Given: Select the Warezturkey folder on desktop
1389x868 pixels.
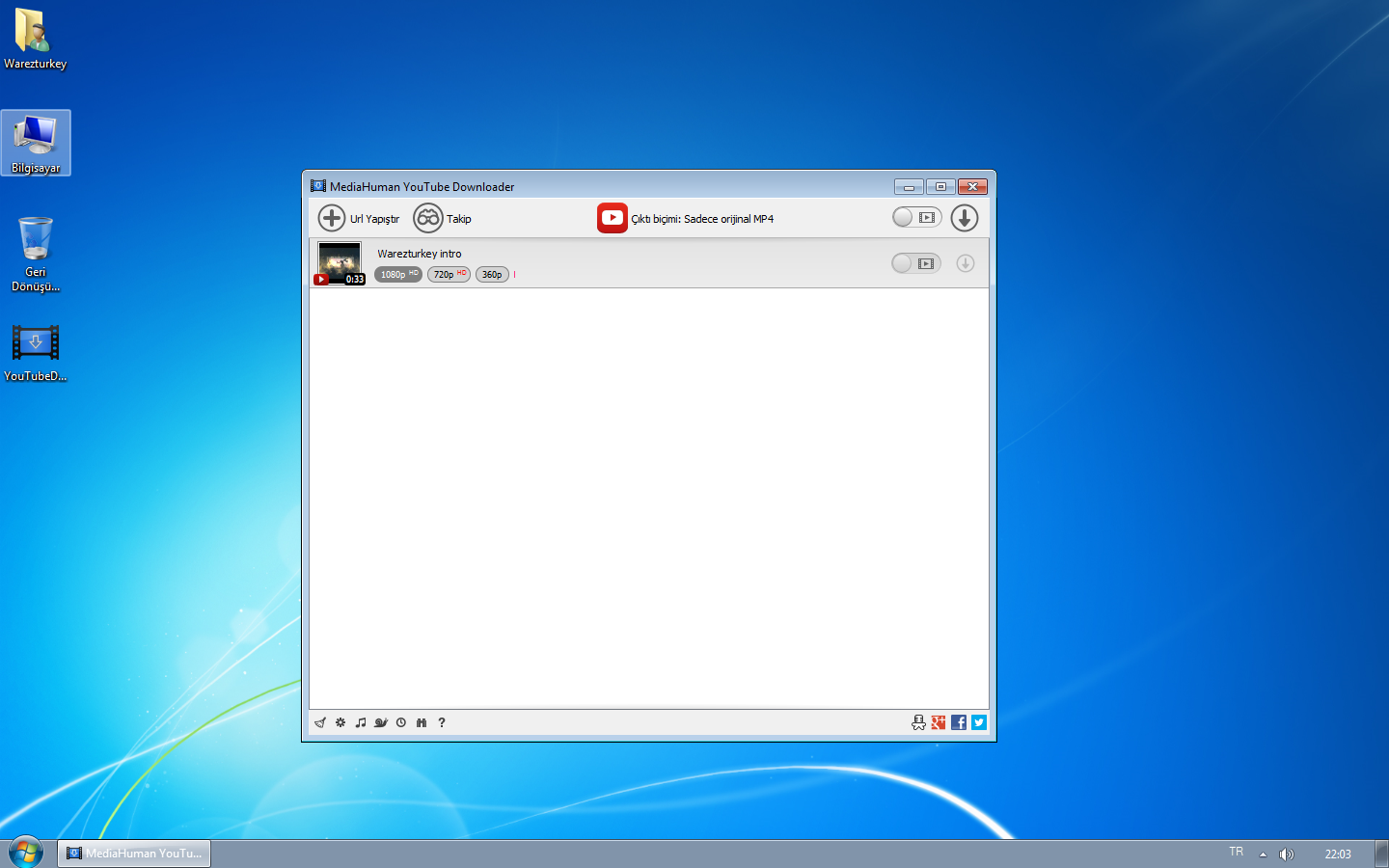Looking at the screenshot, I should point(36,39).
